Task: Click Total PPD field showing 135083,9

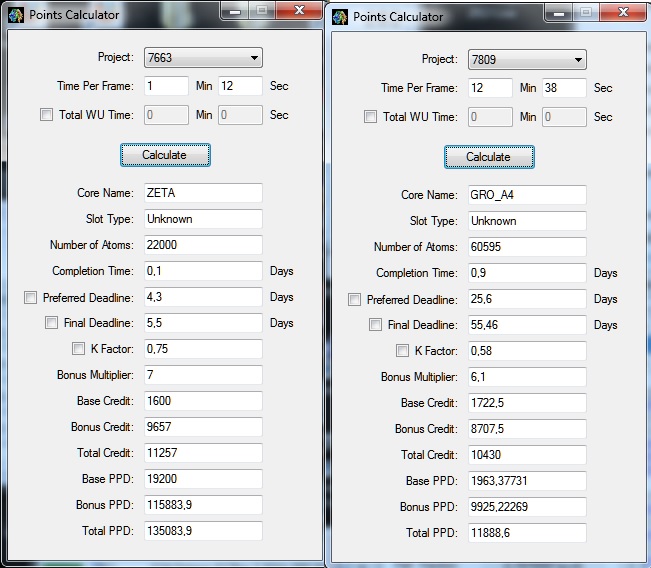Action: tap(203, 531)
